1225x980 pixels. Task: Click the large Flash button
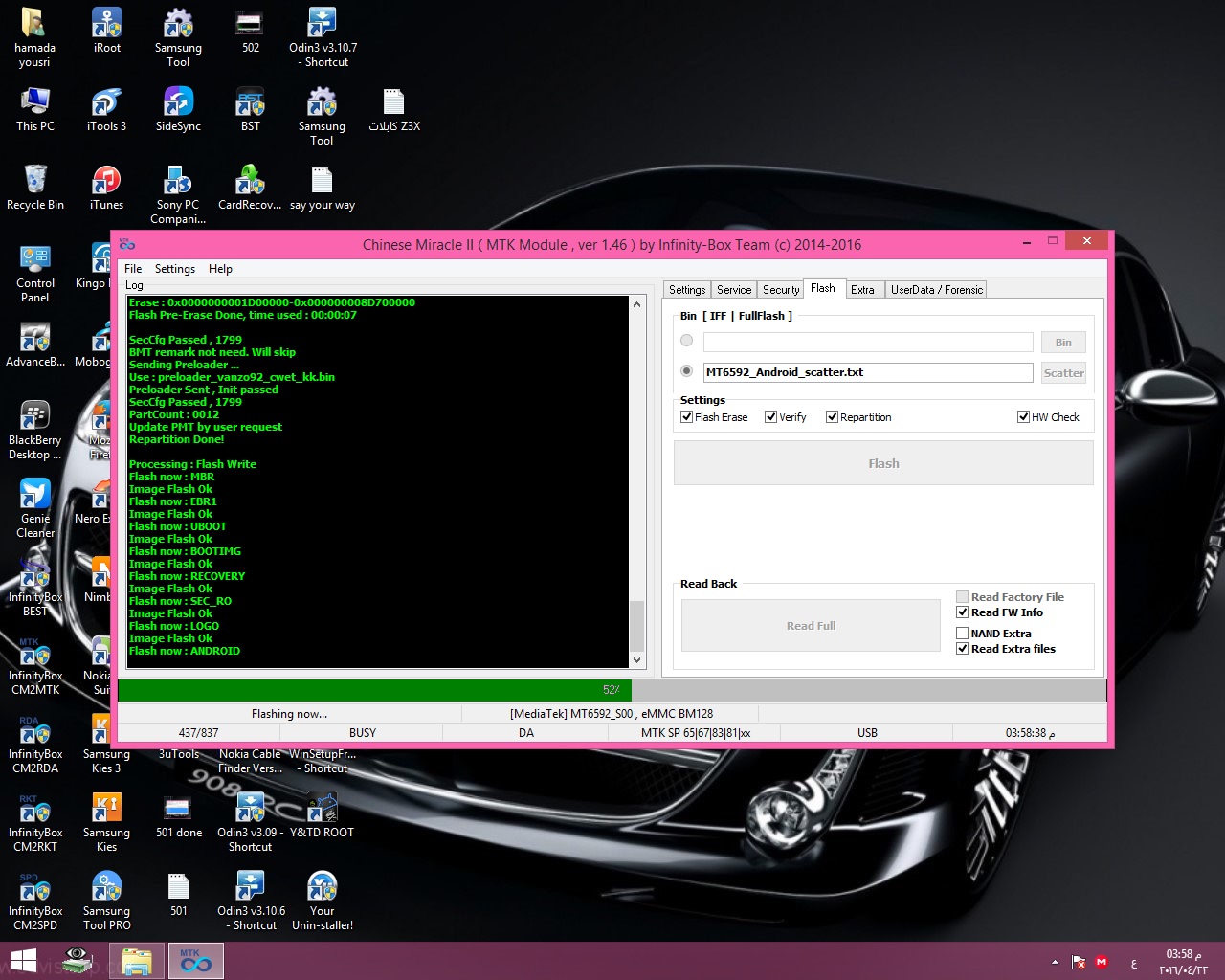coord(883,463)
